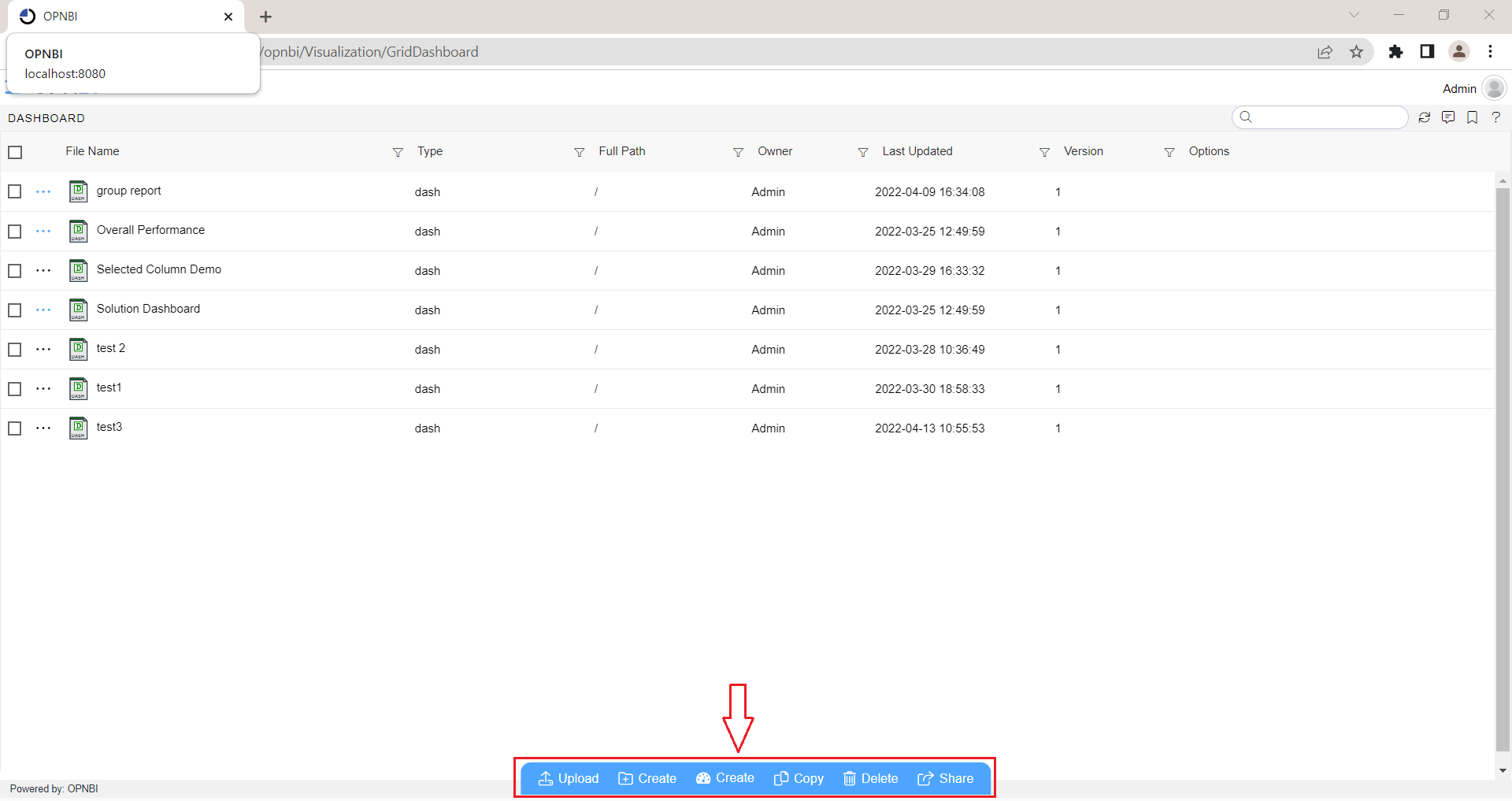Open the Solution Dashboard file
The width and height of the screenshot is (1512, 801).
coord(148,309)
